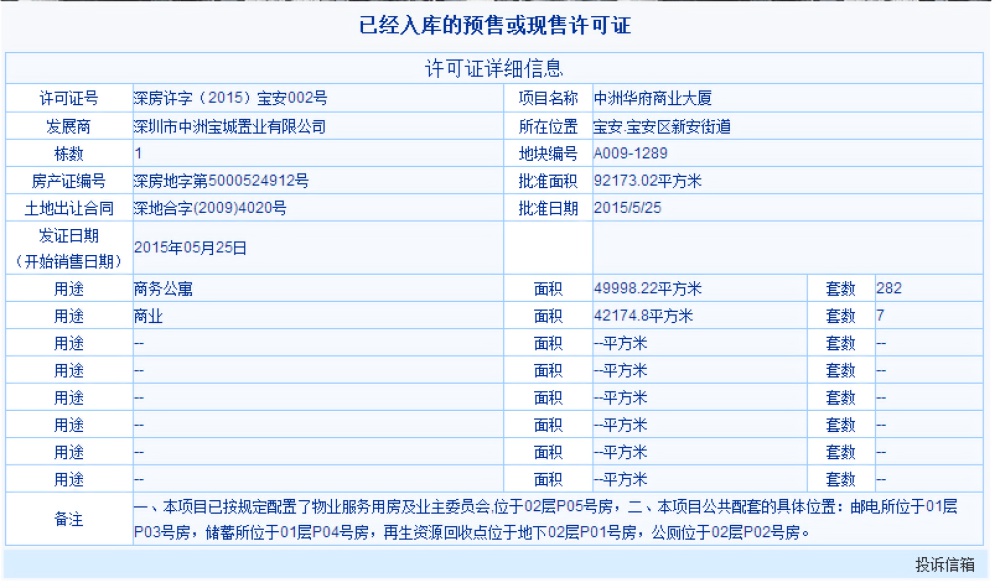This screenshot has width=1000, height=588.
Task: Select 套数 label in 商务公寓 row
Action: (841, 289)
